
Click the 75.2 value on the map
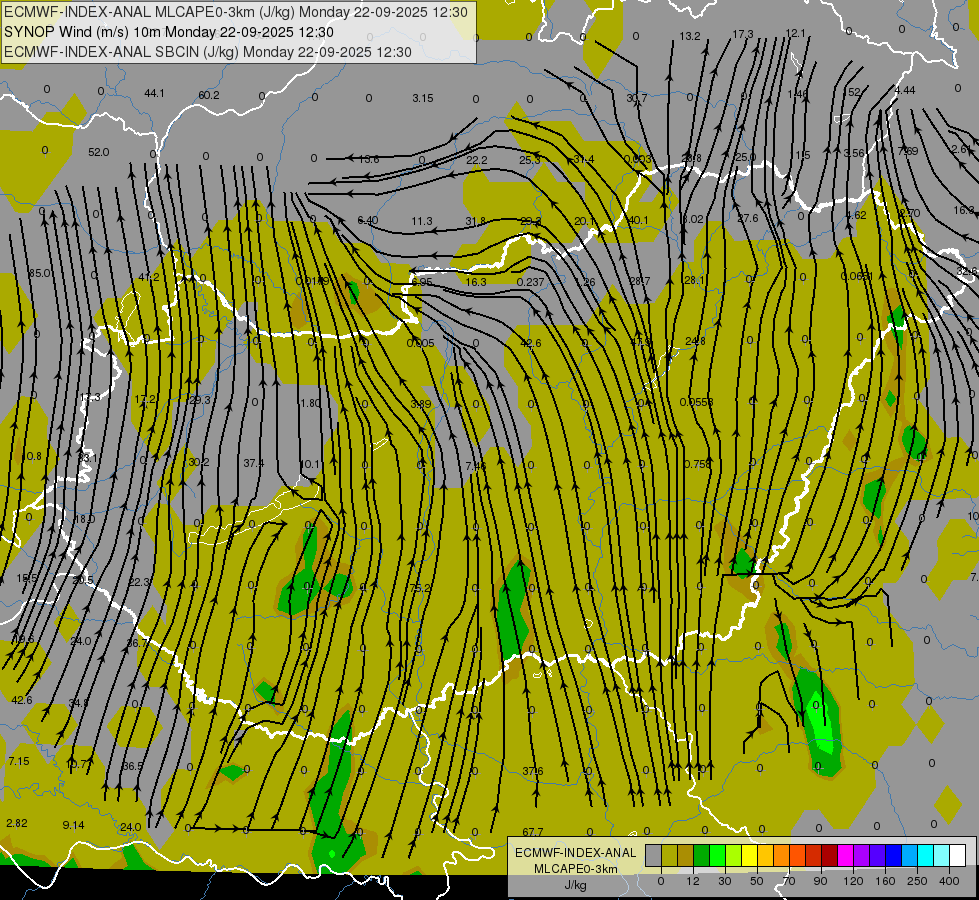coord(420,588)
